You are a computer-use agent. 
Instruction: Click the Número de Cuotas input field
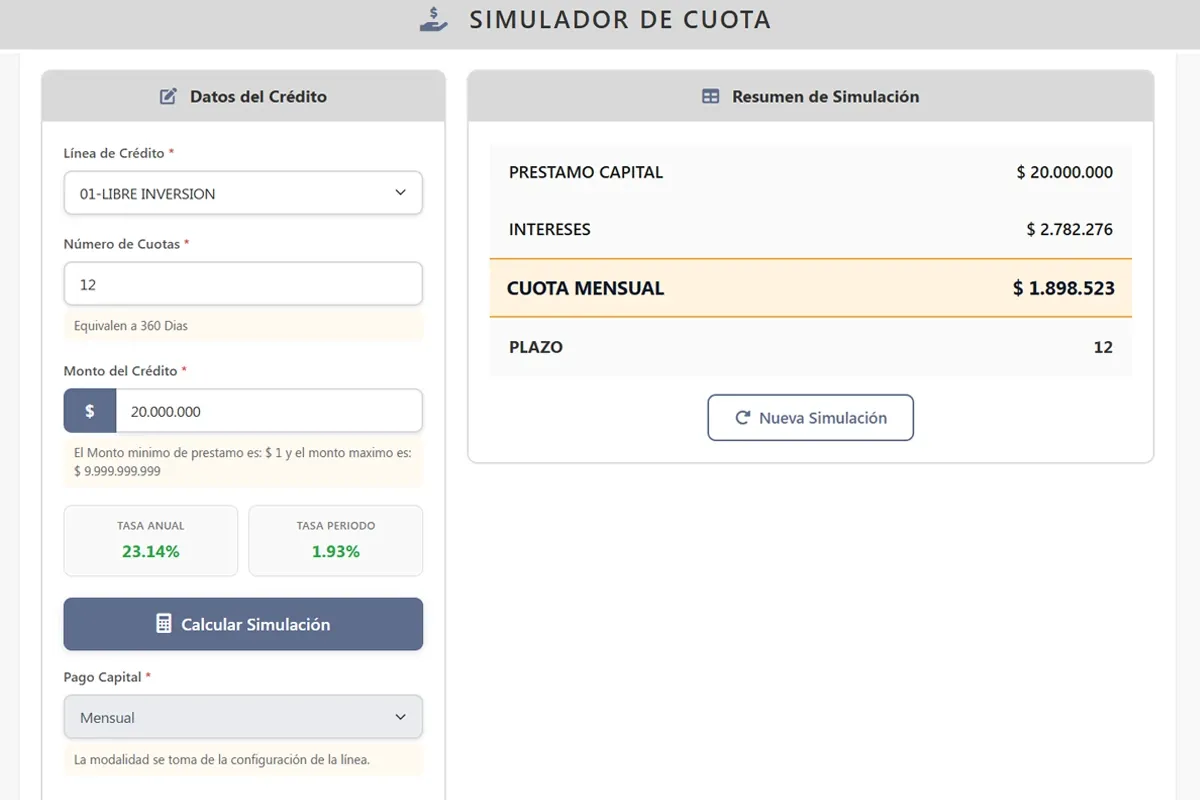click(243, 284)
